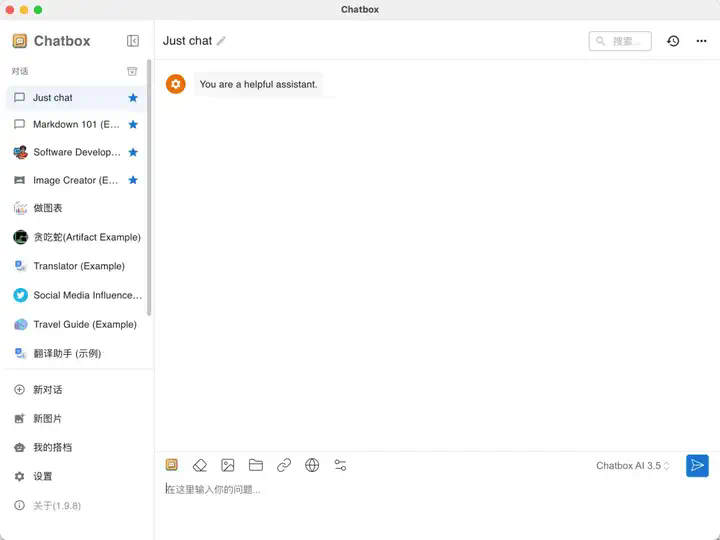Unstar the Markdown 101 conversation

pos(133,124)
